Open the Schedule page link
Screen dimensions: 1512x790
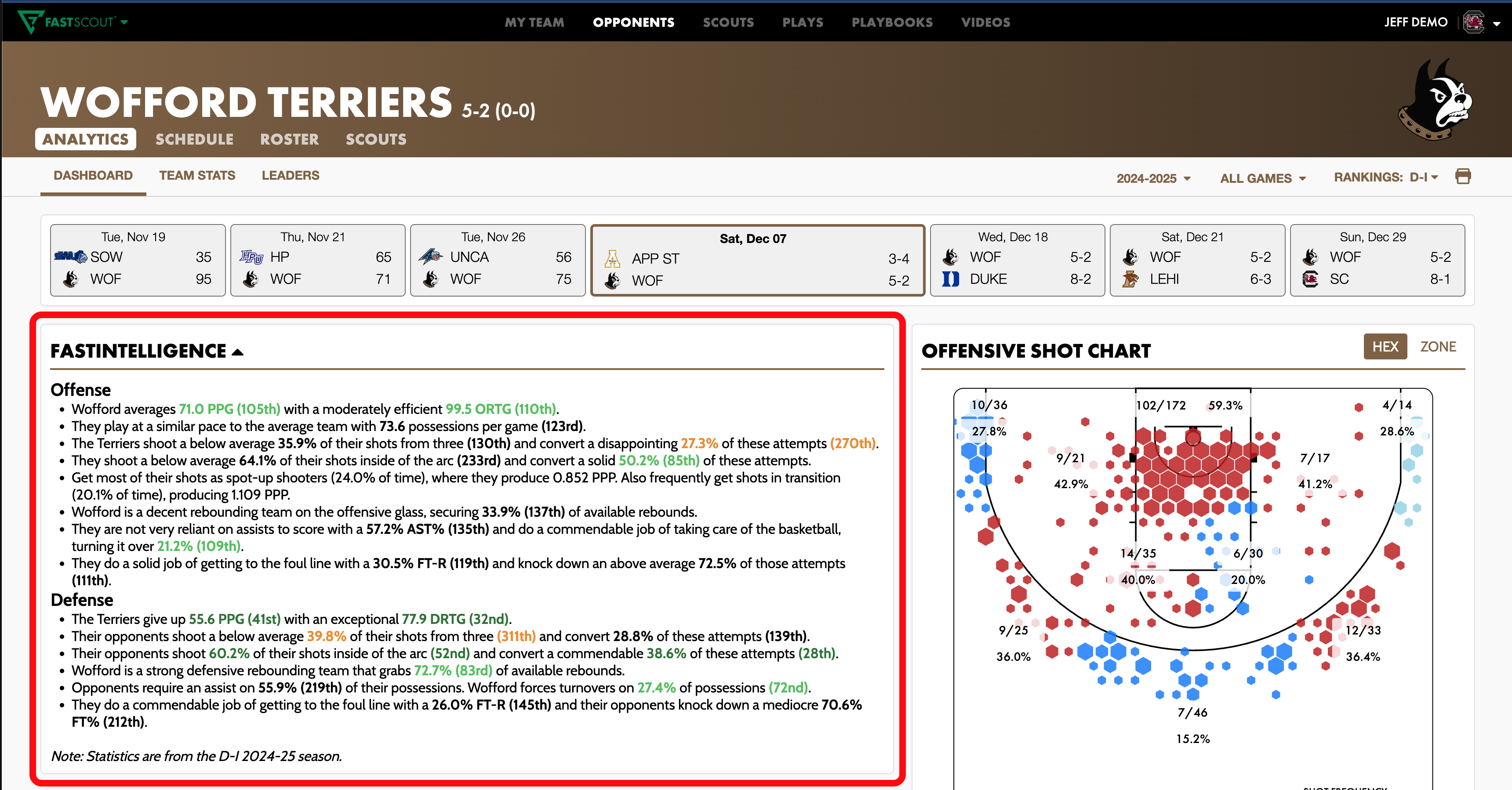click(194, 139)
